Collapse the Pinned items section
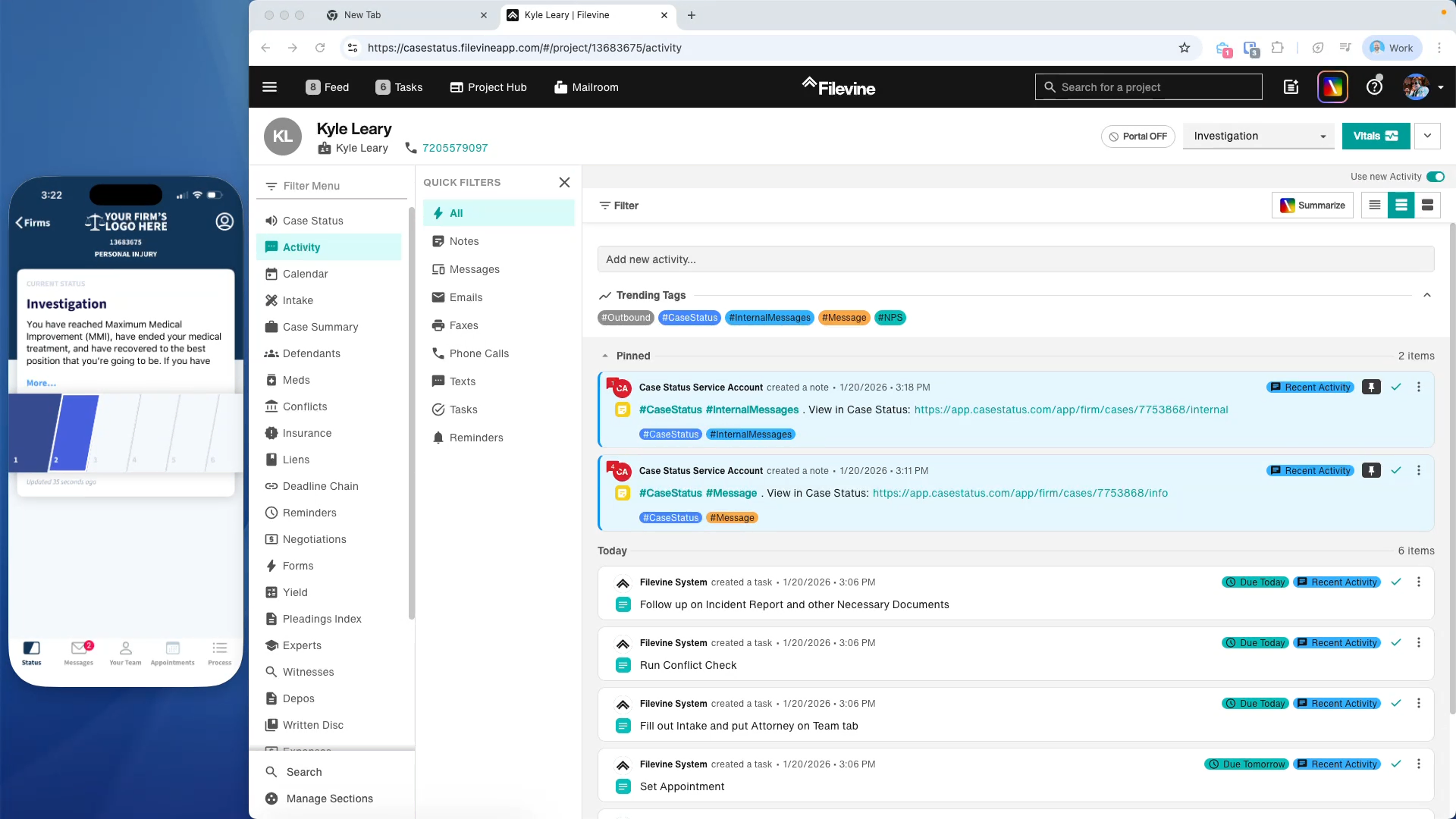1456x819 pixels. point(605,356)
